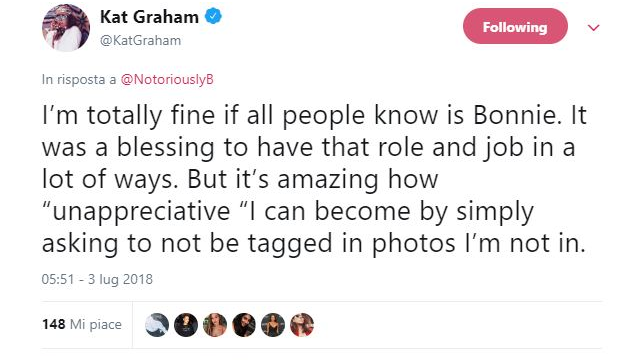Open the liker avatar wearing a black dress
This screenshot has height=360, width=640.
tap(273, 325)
